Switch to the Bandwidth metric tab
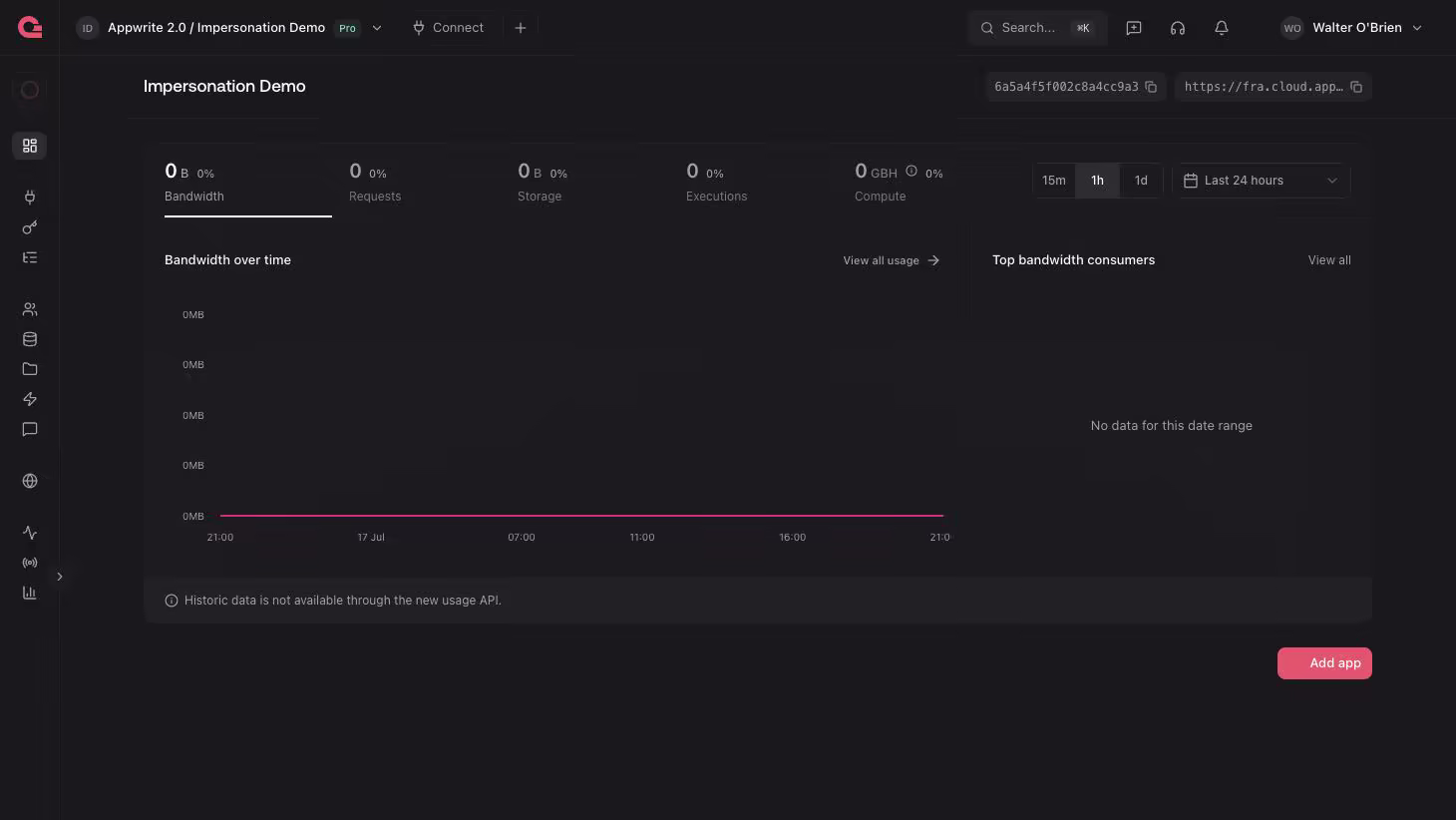Image resolution: width=1456 pixels, height=820 pixels. (247, 184)
